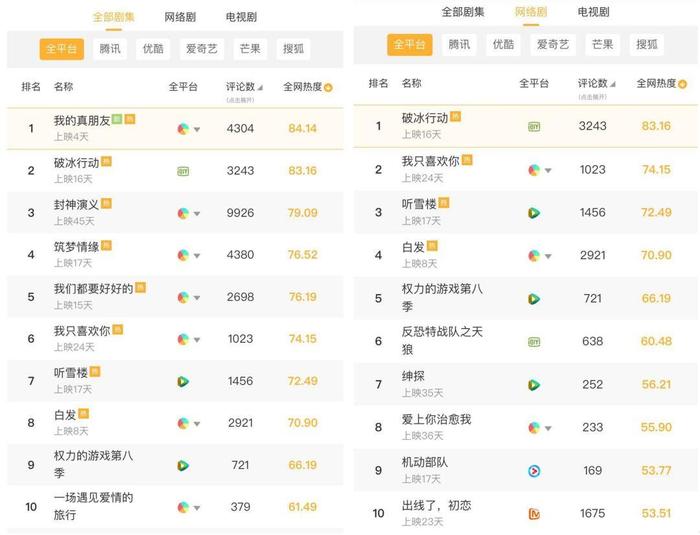Click Mango TV icon in 出线了，初恋 row
700x535 pixels.
point(534,514)
